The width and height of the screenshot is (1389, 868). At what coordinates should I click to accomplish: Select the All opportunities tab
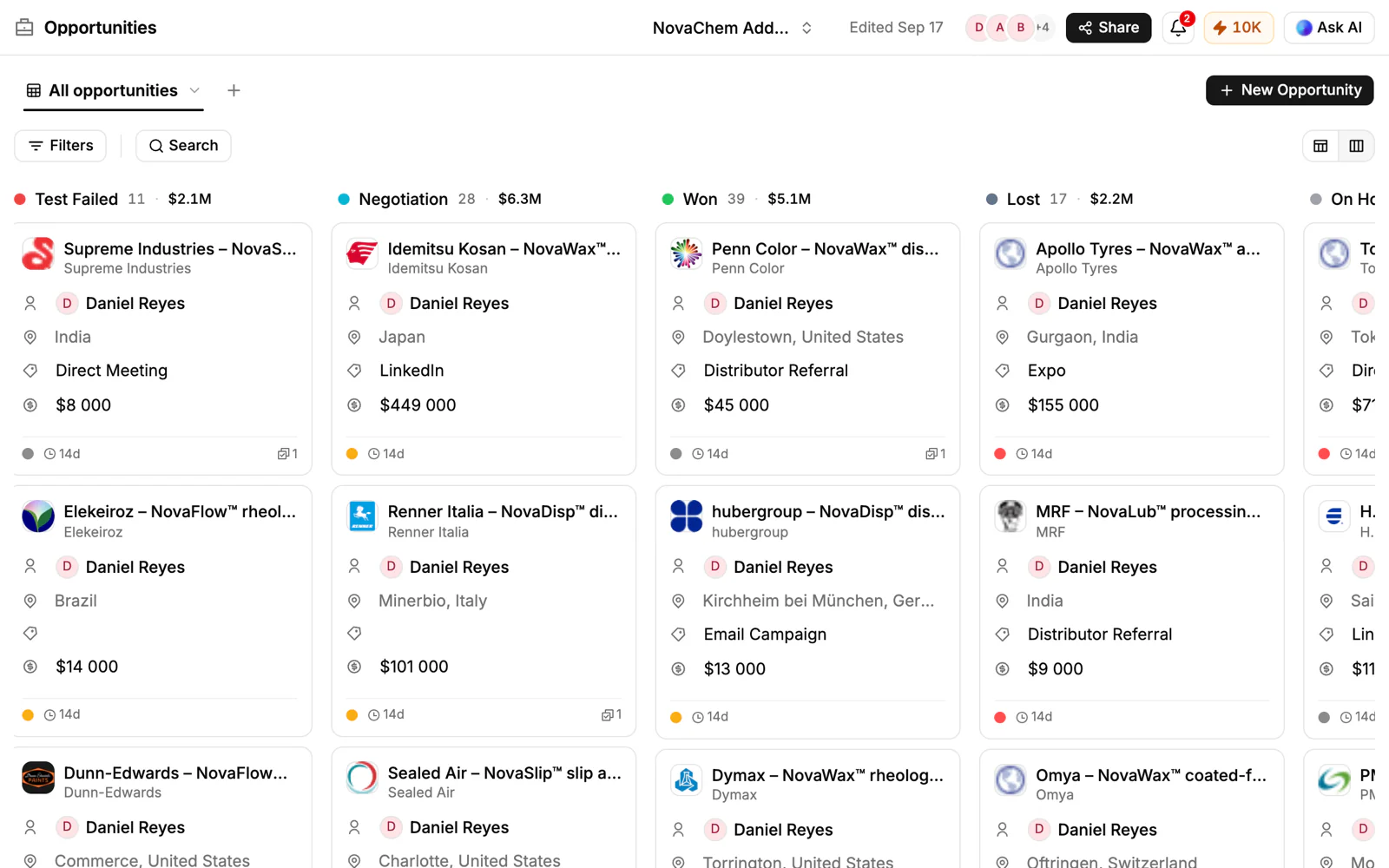(x=113, y=90)
